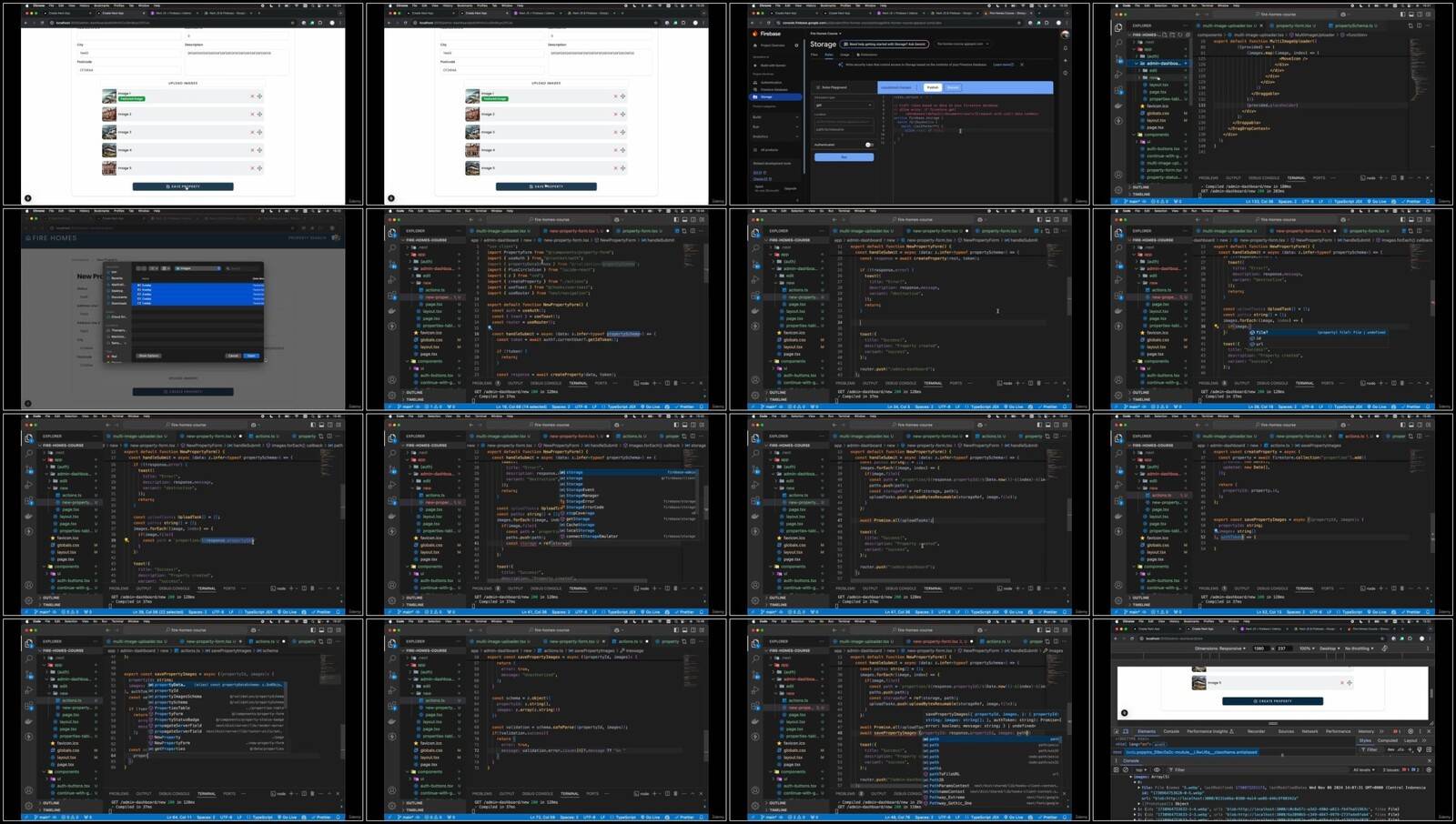Open Manage gear in the Droppable code VS Code frame
Viewport: 1456px width, 824px height.
click(x=1118, y=190)
